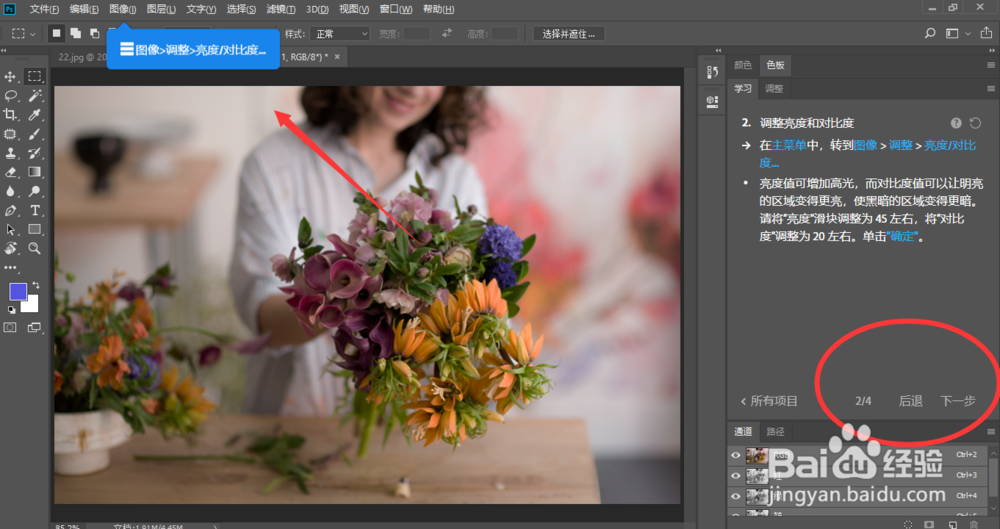1000x529 pixels.
Task: Toggle Quick Mask mode
Action: coord(10,327)
